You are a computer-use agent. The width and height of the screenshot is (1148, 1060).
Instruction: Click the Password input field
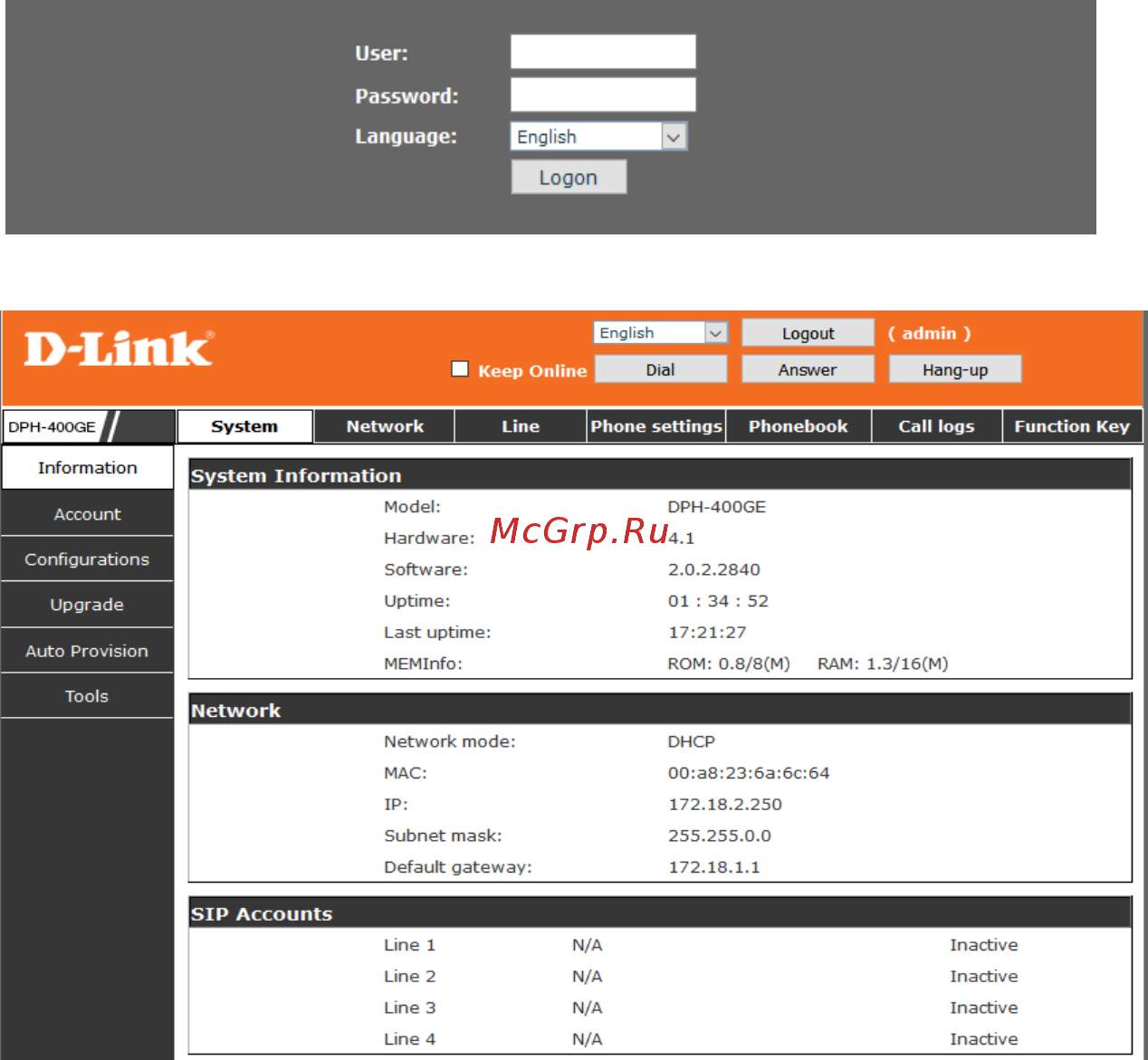(603, 94)
